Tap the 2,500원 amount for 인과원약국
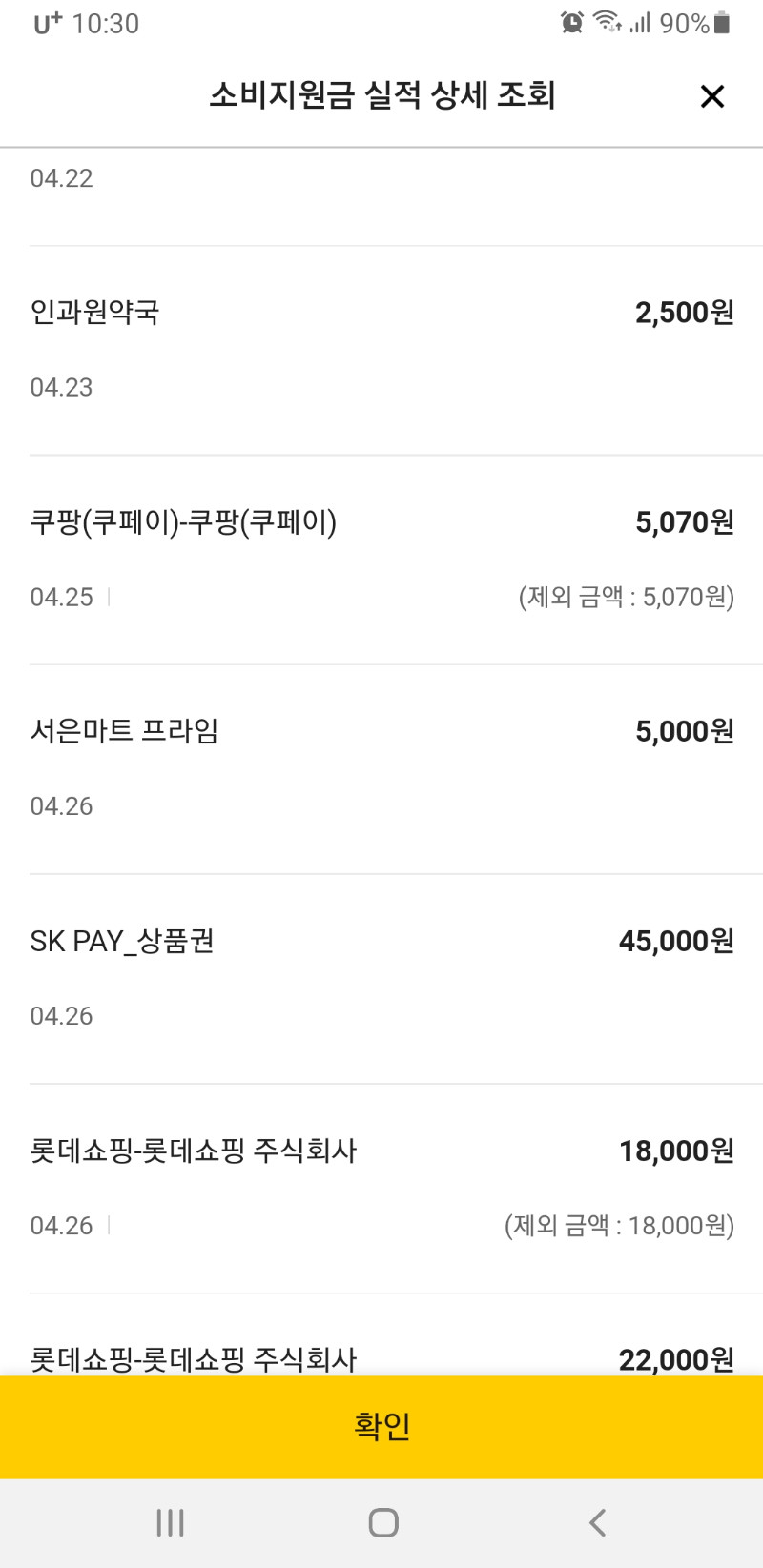This screenshot has width=763, height=1568. [685, 313]
